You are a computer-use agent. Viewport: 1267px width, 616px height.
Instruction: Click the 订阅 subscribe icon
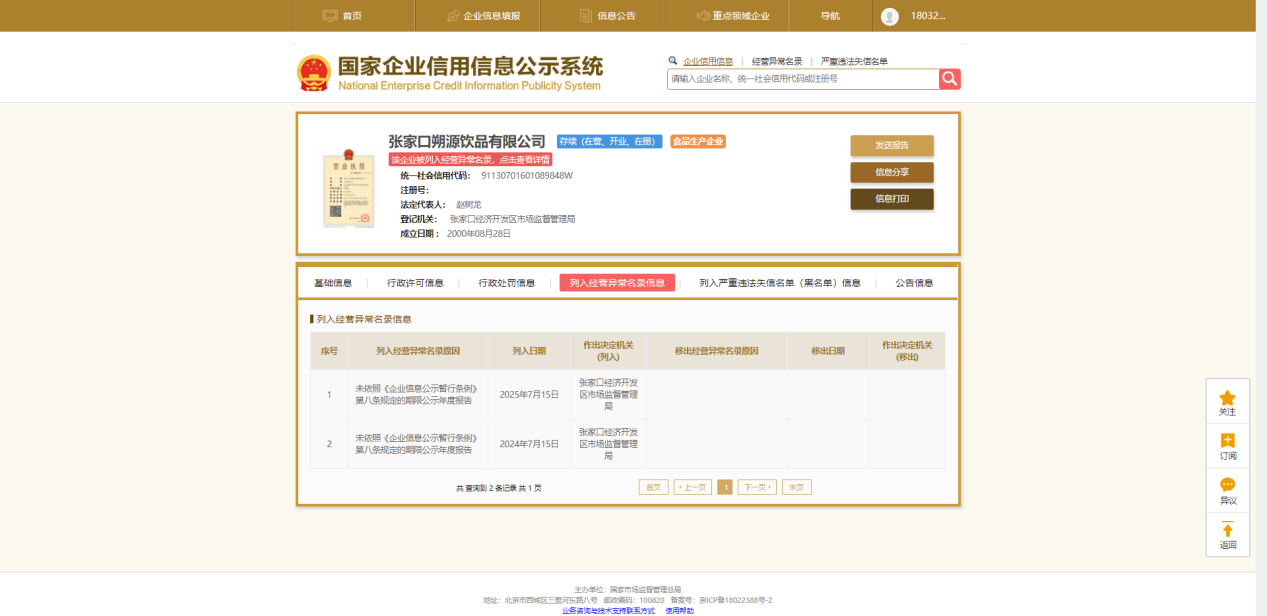[x=1227, y=441]
